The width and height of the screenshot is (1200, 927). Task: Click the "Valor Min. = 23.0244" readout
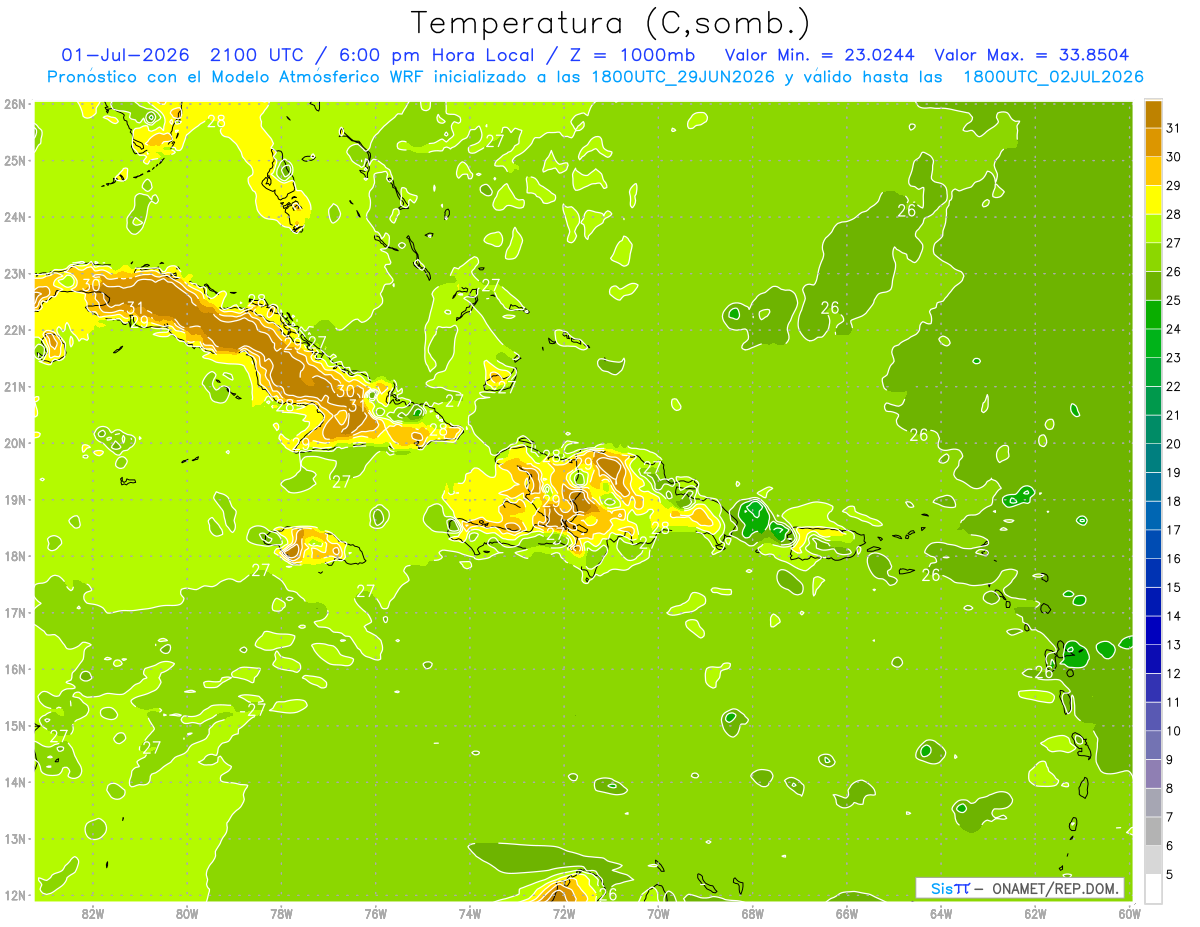tap(818, 55)
